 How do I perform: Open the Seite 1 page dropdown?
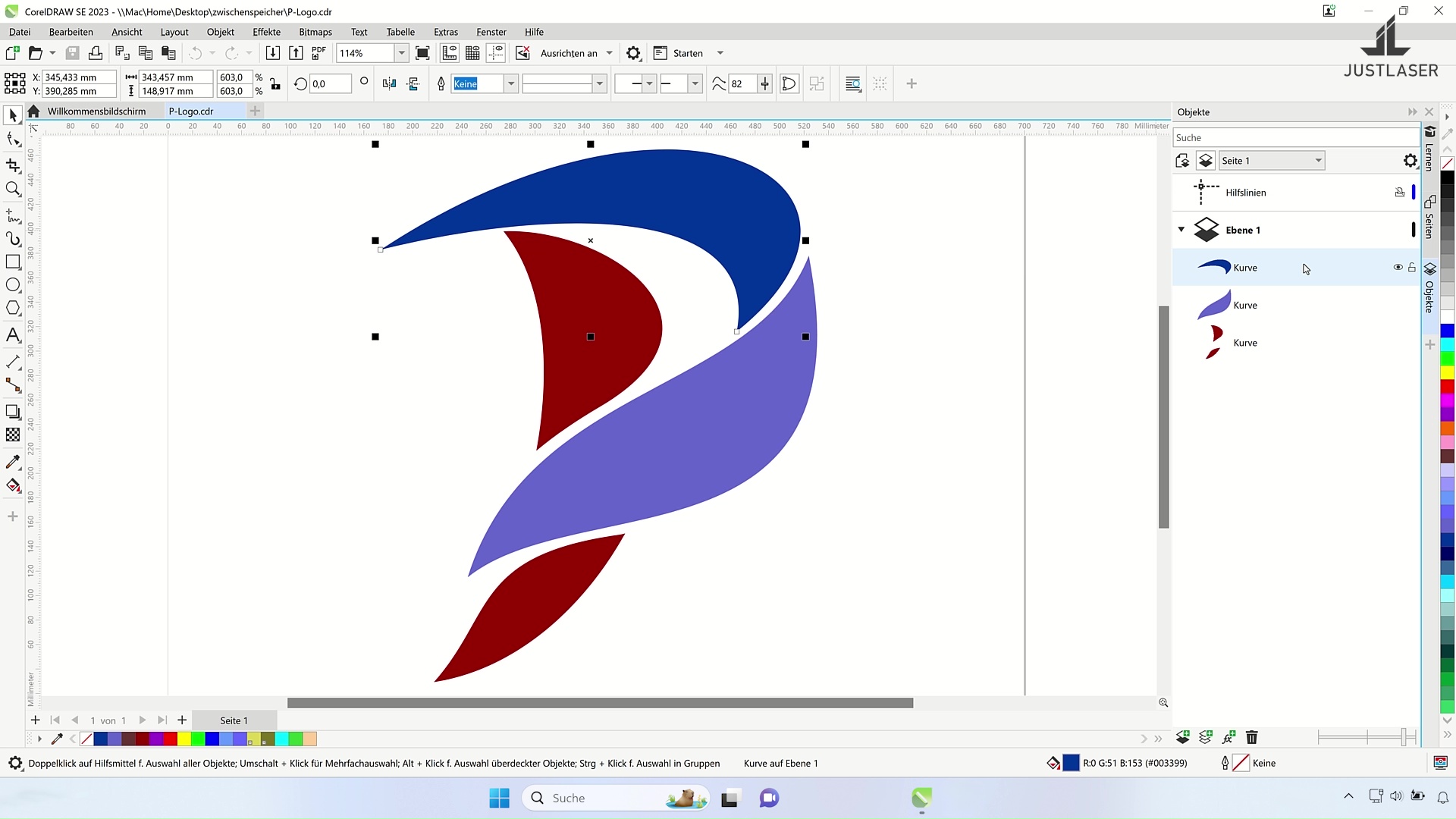point(1318,161)
